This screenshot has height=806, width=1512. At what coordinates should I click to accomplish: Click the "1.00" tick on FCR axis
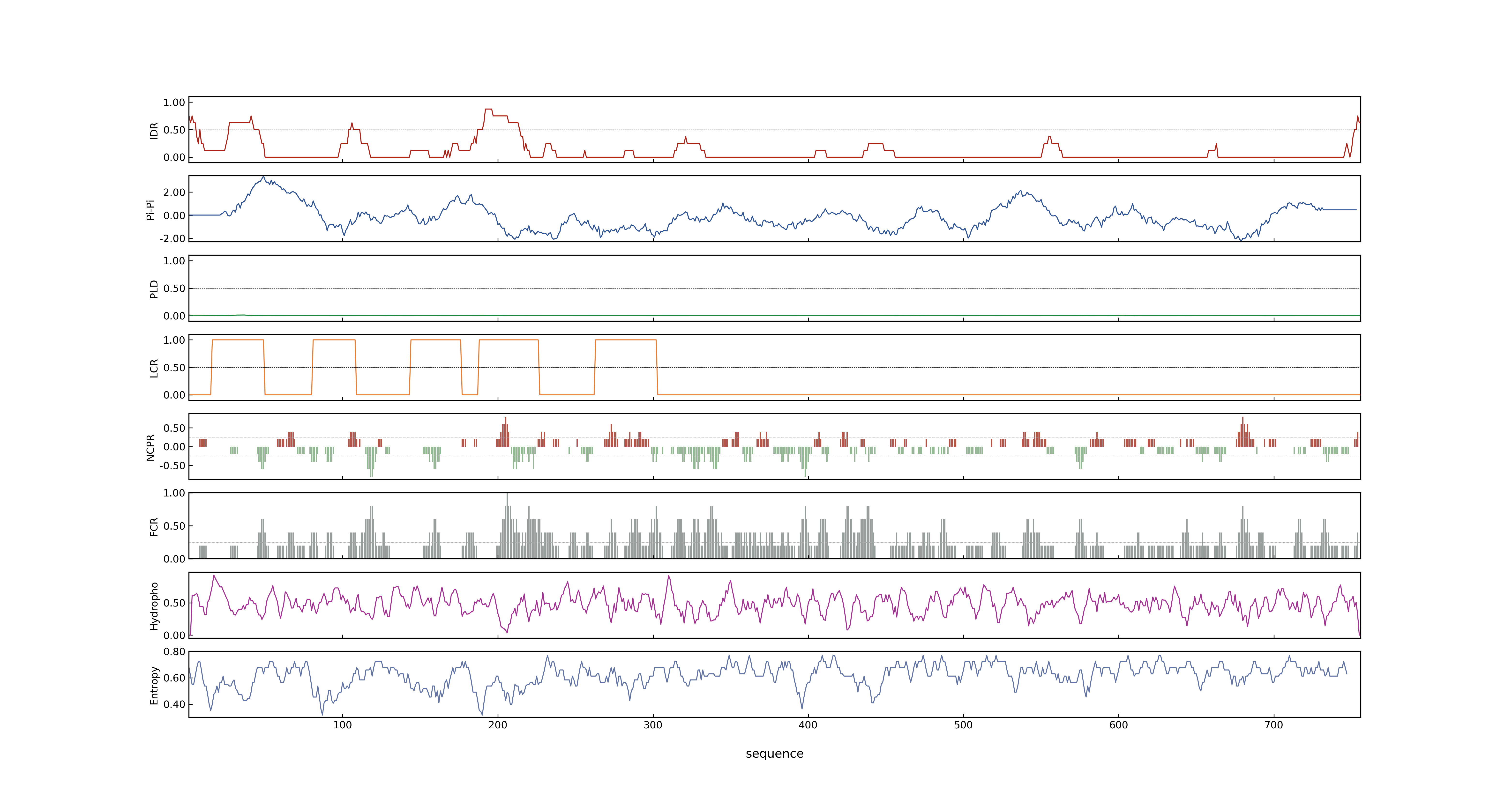pos(174,493)
